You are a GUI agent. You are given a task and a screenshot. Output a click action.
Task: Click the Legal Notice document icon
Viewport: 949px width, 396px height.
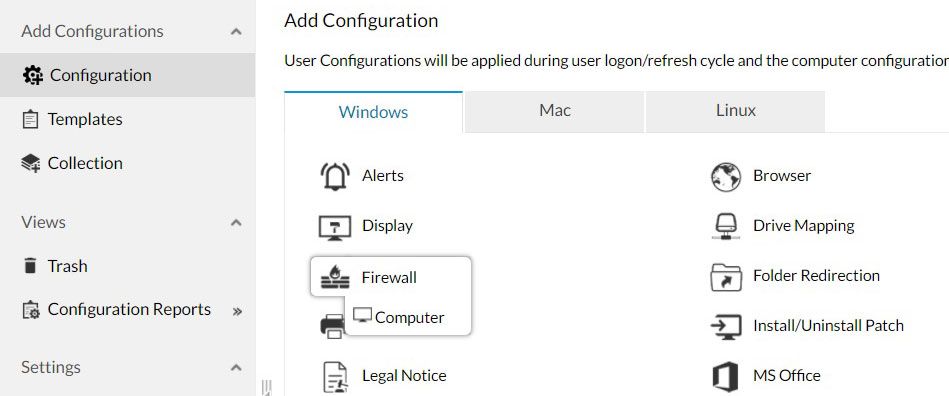pos(335,376)
